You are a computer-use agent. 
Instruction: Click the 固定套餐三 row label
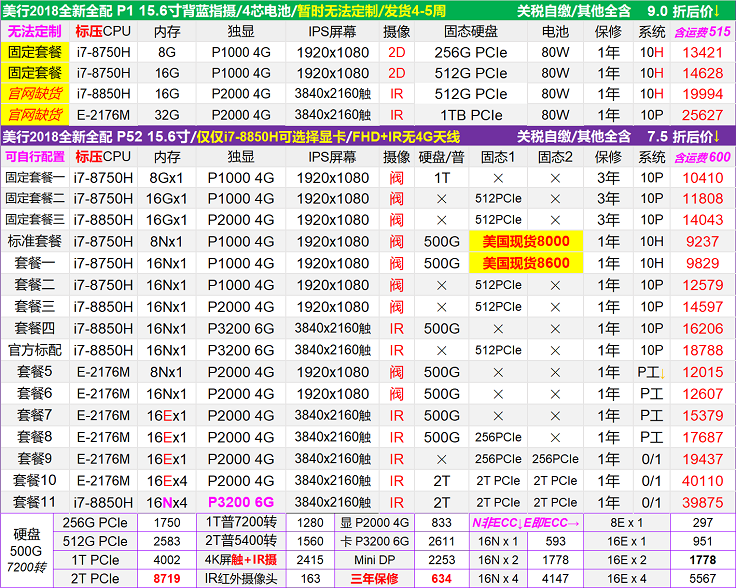[x=35, y=219]
